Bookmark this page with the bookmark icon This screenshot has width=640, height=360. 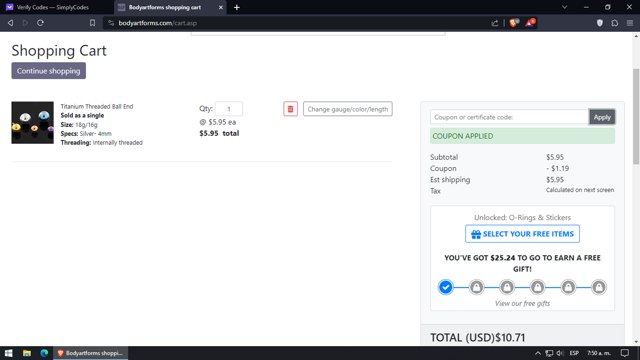tap(93, 23)
